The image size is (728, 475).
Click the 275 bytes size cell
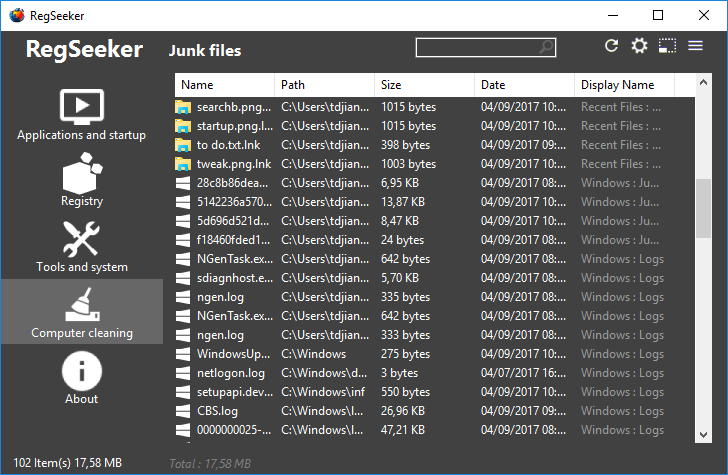405,354
